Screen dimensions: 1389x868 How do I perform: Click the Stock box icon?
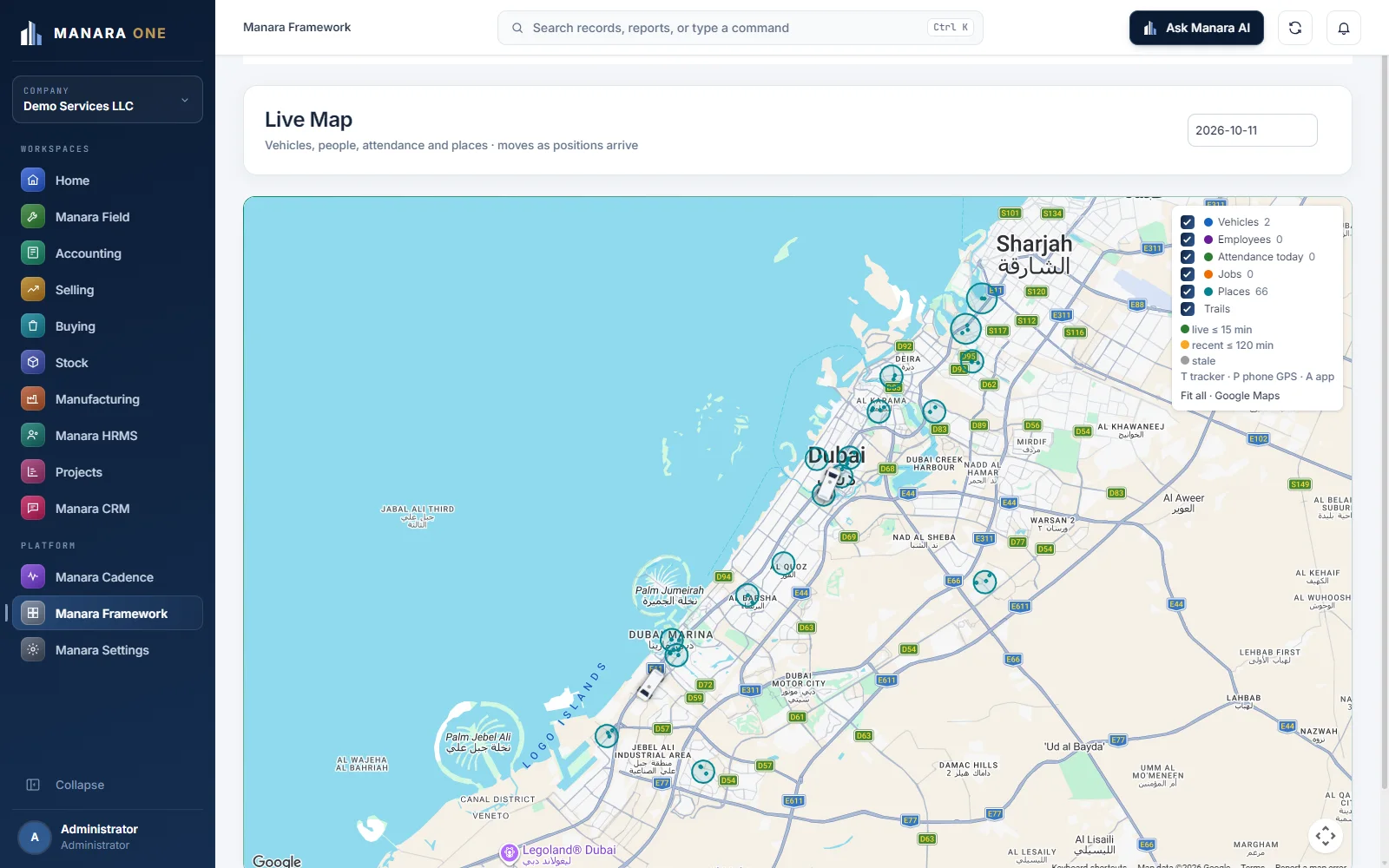[x=33, y=362]
